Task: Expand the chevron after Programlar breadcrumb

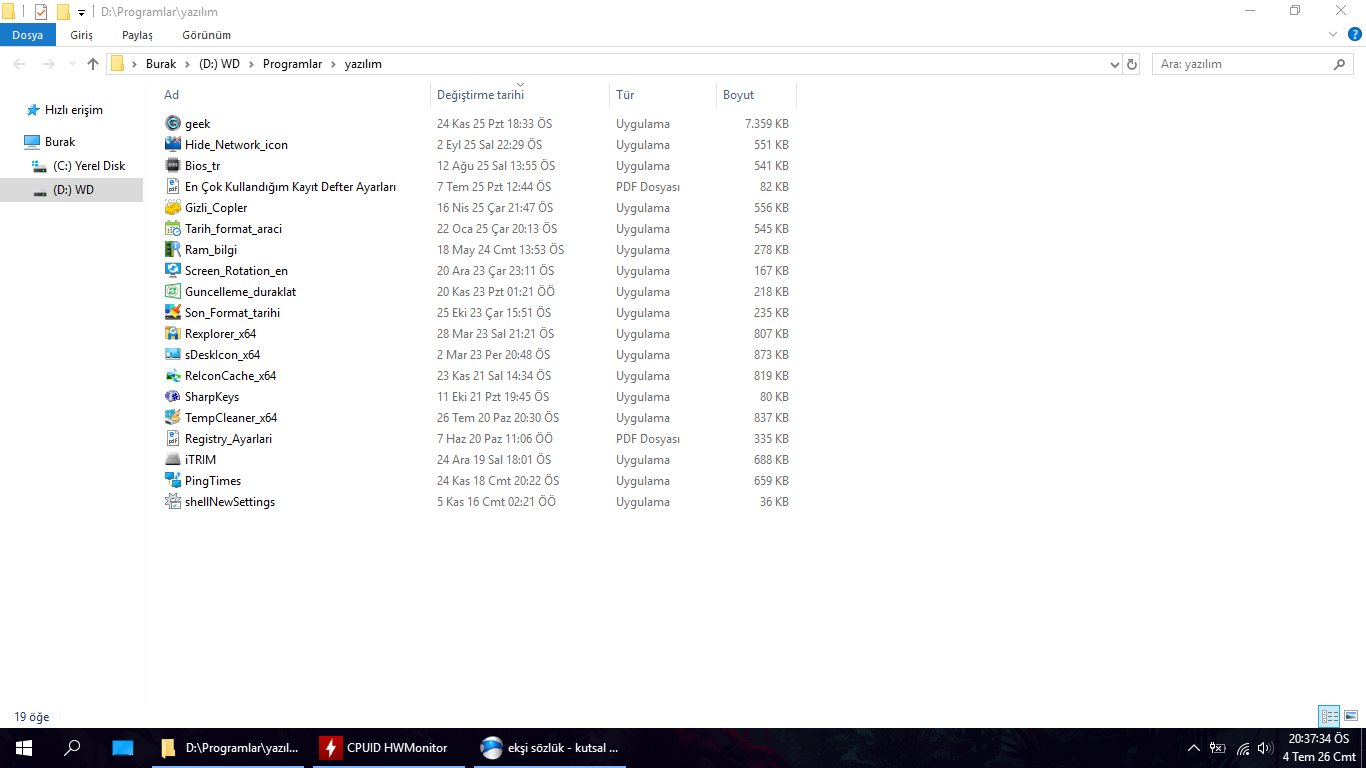Action: 333,64
